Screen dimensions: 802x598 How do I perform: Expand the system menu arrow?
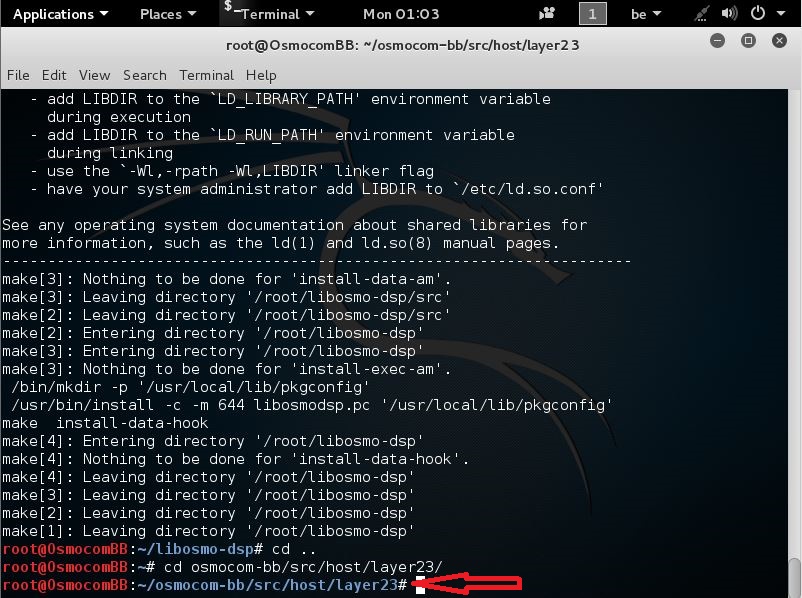pyautogui.click(x=781, y=14)
